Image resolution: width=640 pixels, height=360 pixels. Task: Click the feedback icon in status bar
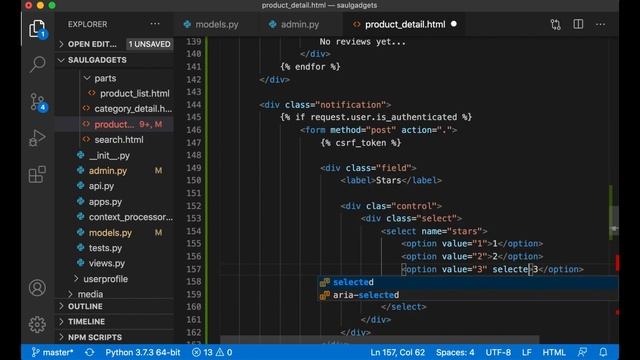582,352
